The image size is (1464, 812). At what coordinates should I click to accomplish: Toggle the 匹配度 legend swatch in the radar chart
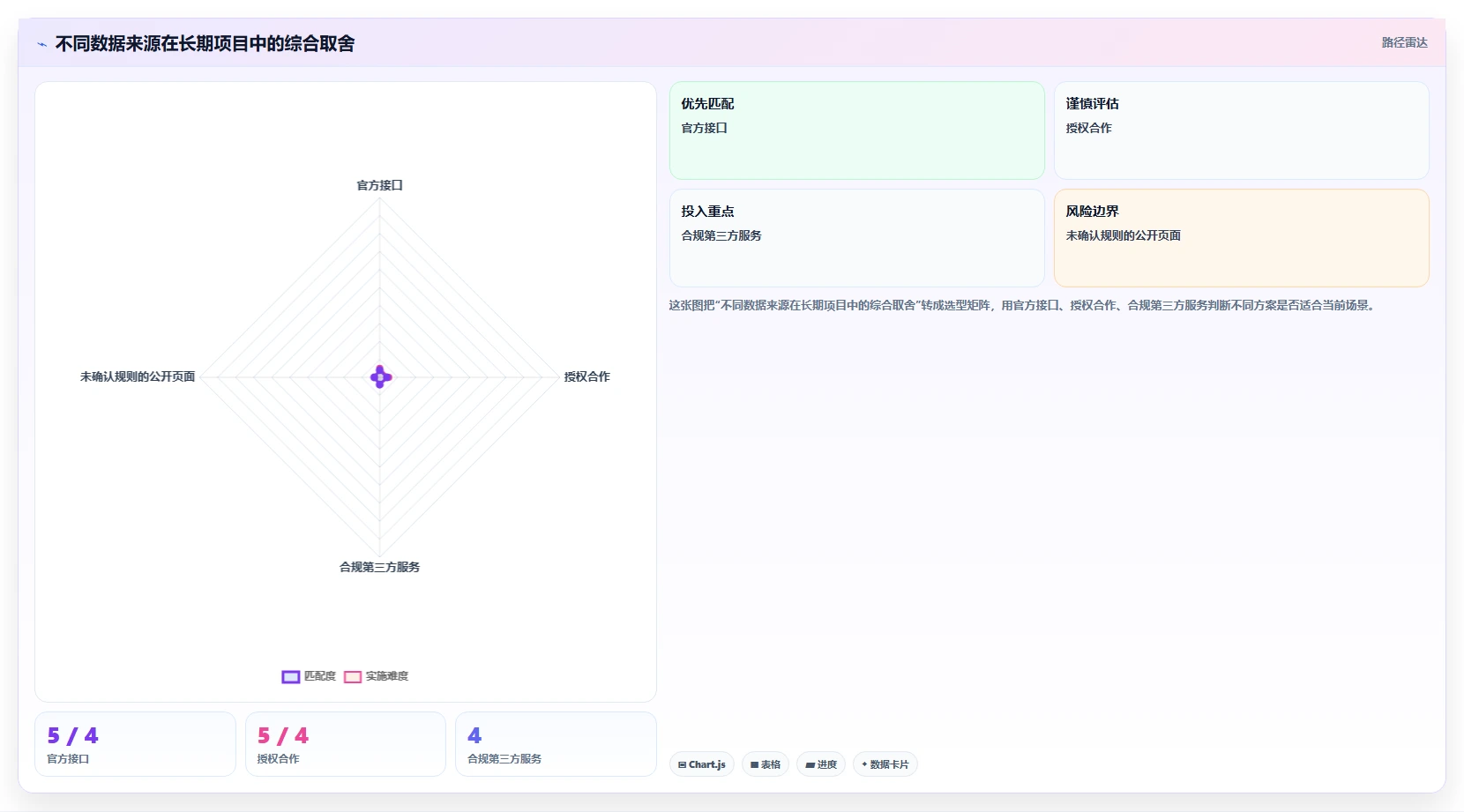291,676
